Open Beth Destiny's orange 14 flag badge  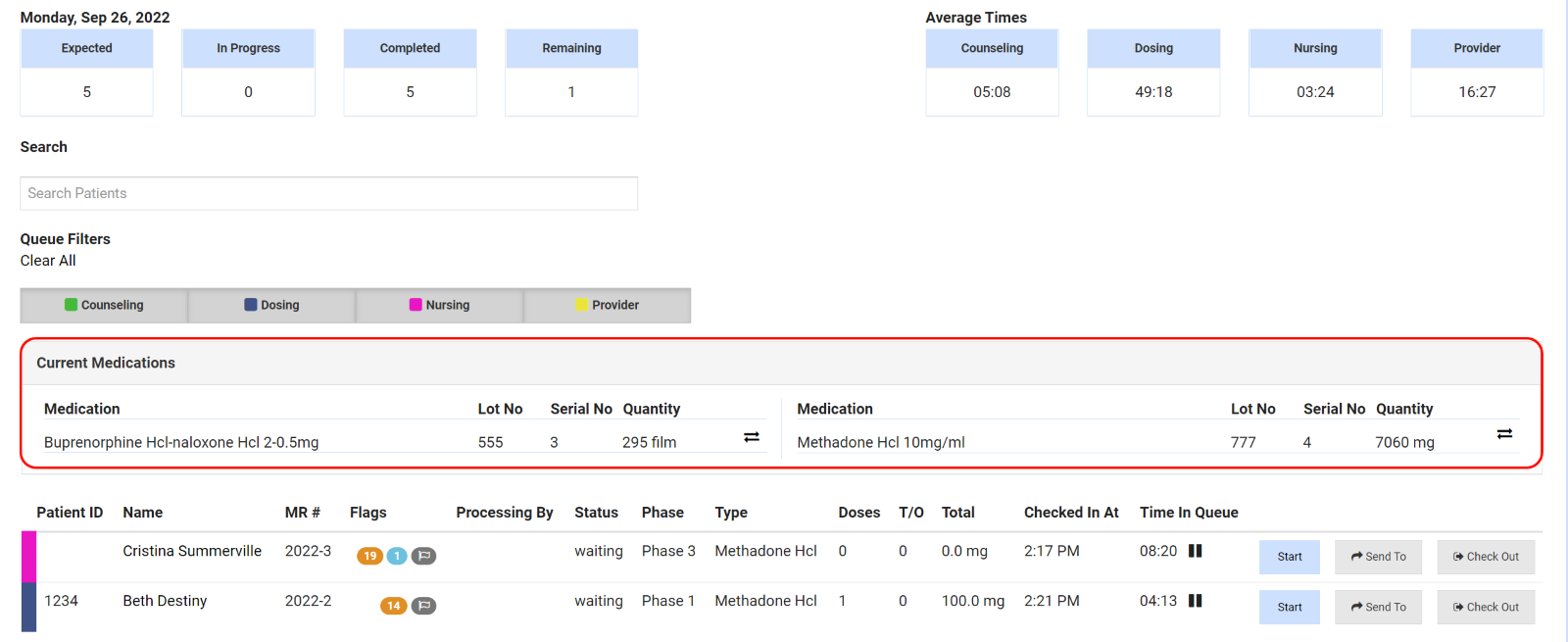tap(393, 606)
